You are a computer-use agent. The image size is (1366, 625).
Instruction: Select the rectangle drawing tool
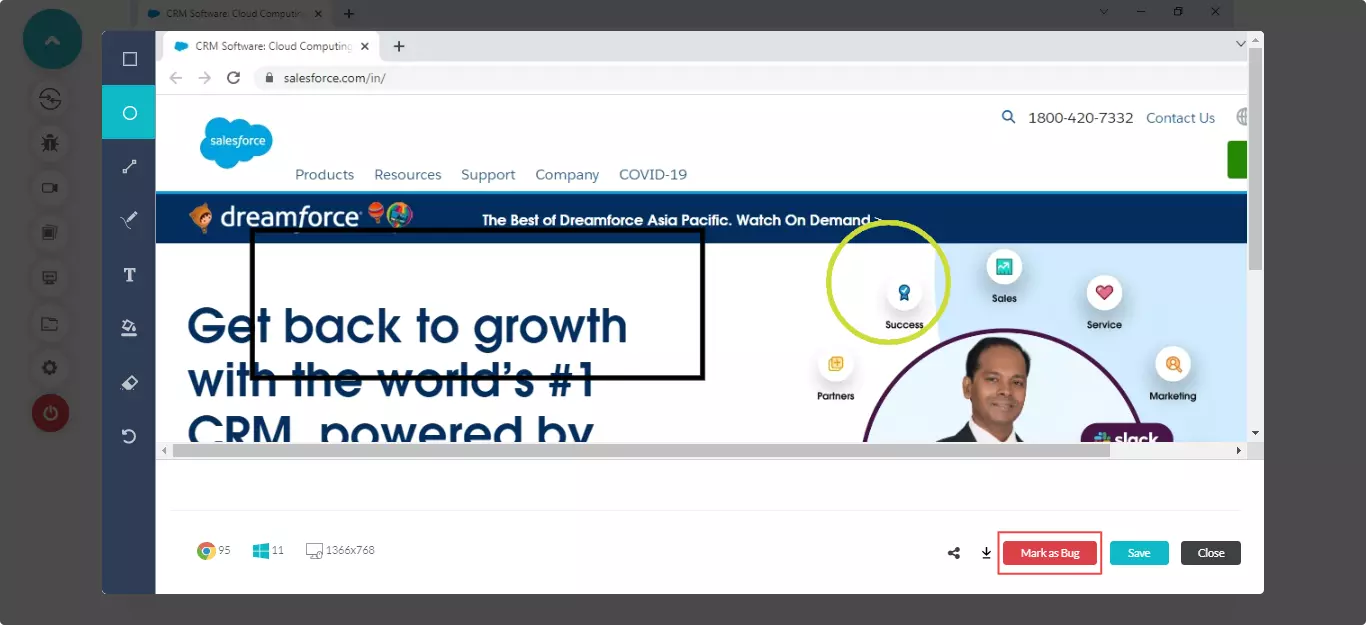click(x=129, y=59)
